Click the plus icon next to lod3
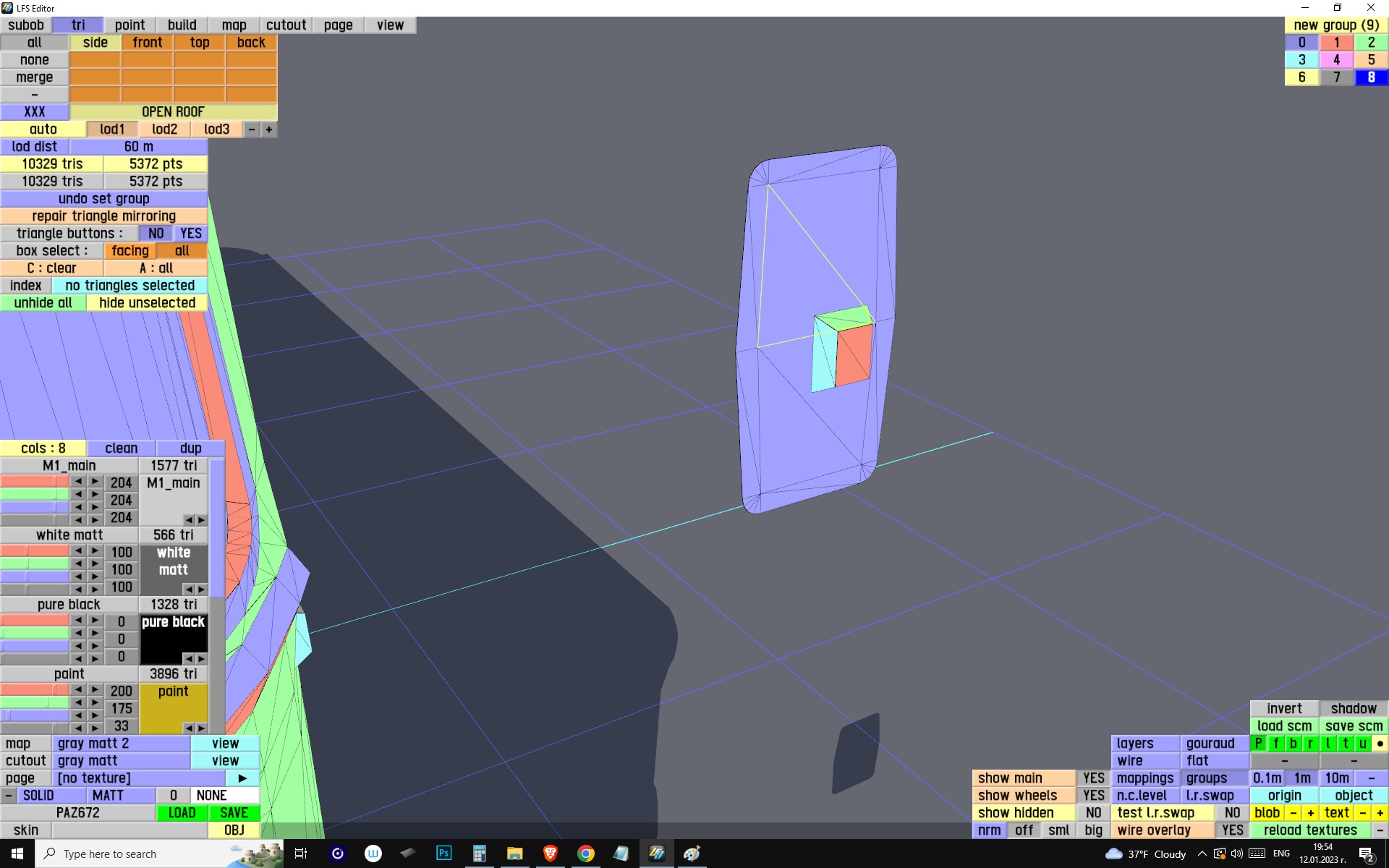This screenshot has width=1389, height=868. pyautogui.click(x=269, y=129)
